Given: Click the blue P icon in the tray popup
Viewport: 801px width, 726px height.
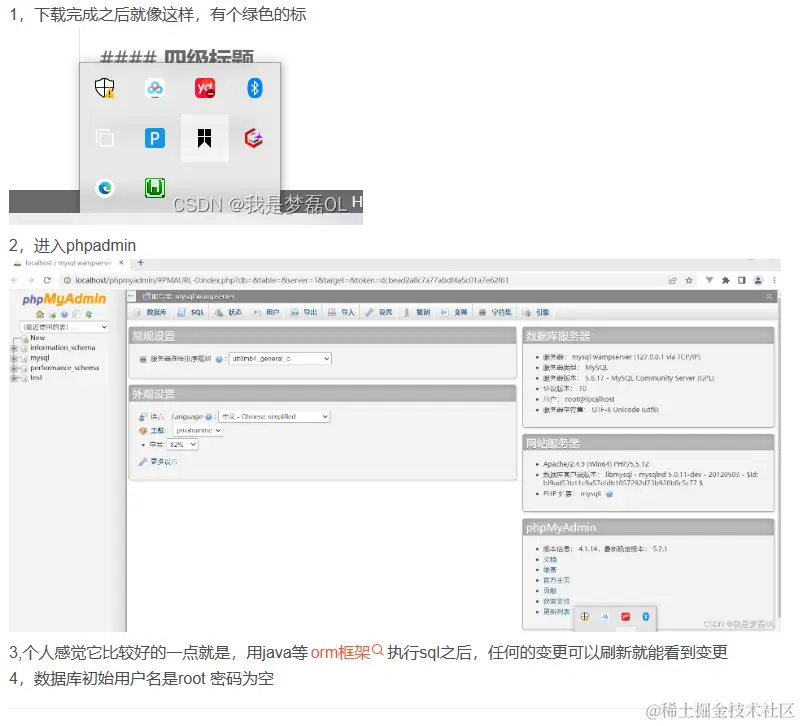Looking at the screenshot, I should click(x=155, y=138).
